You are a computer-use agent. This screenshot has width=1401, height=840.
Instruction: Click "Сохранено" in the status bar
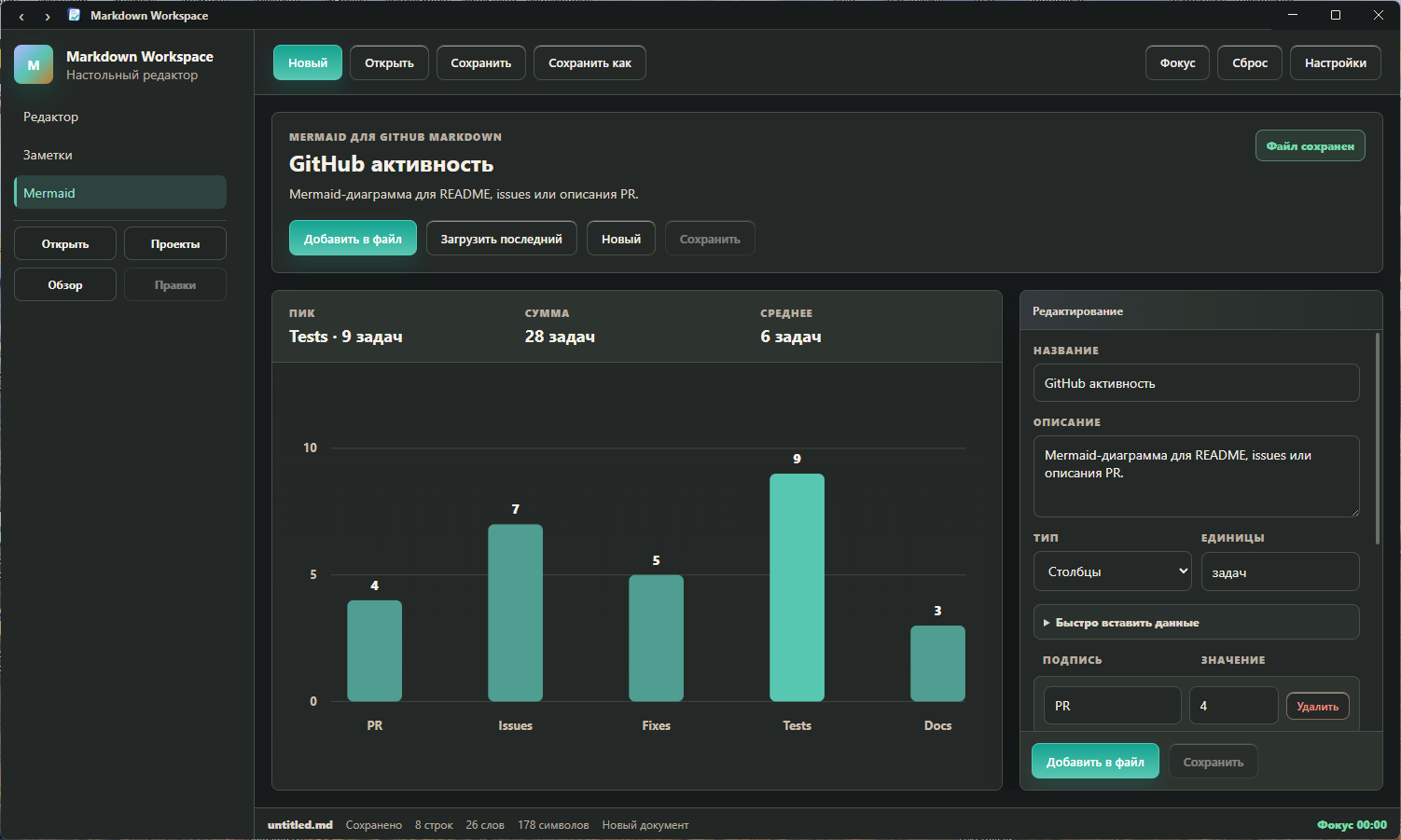(x=374, y=825)
